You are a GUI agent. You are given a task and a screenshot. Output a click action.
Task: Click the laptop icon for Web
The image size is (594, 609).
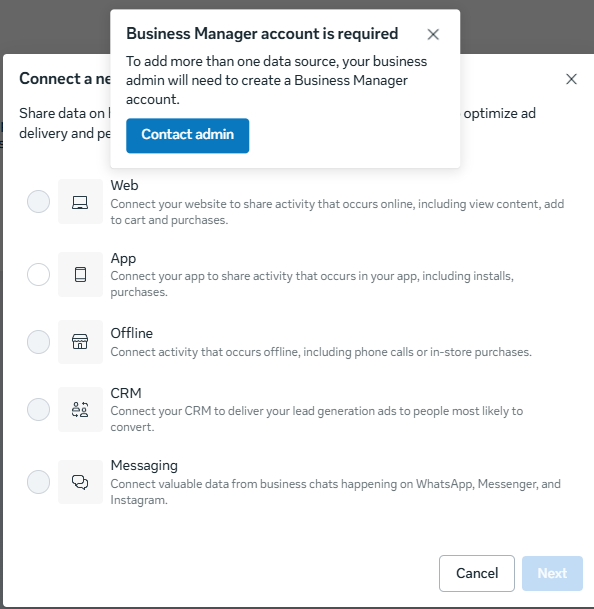click(x=80, y=202)
